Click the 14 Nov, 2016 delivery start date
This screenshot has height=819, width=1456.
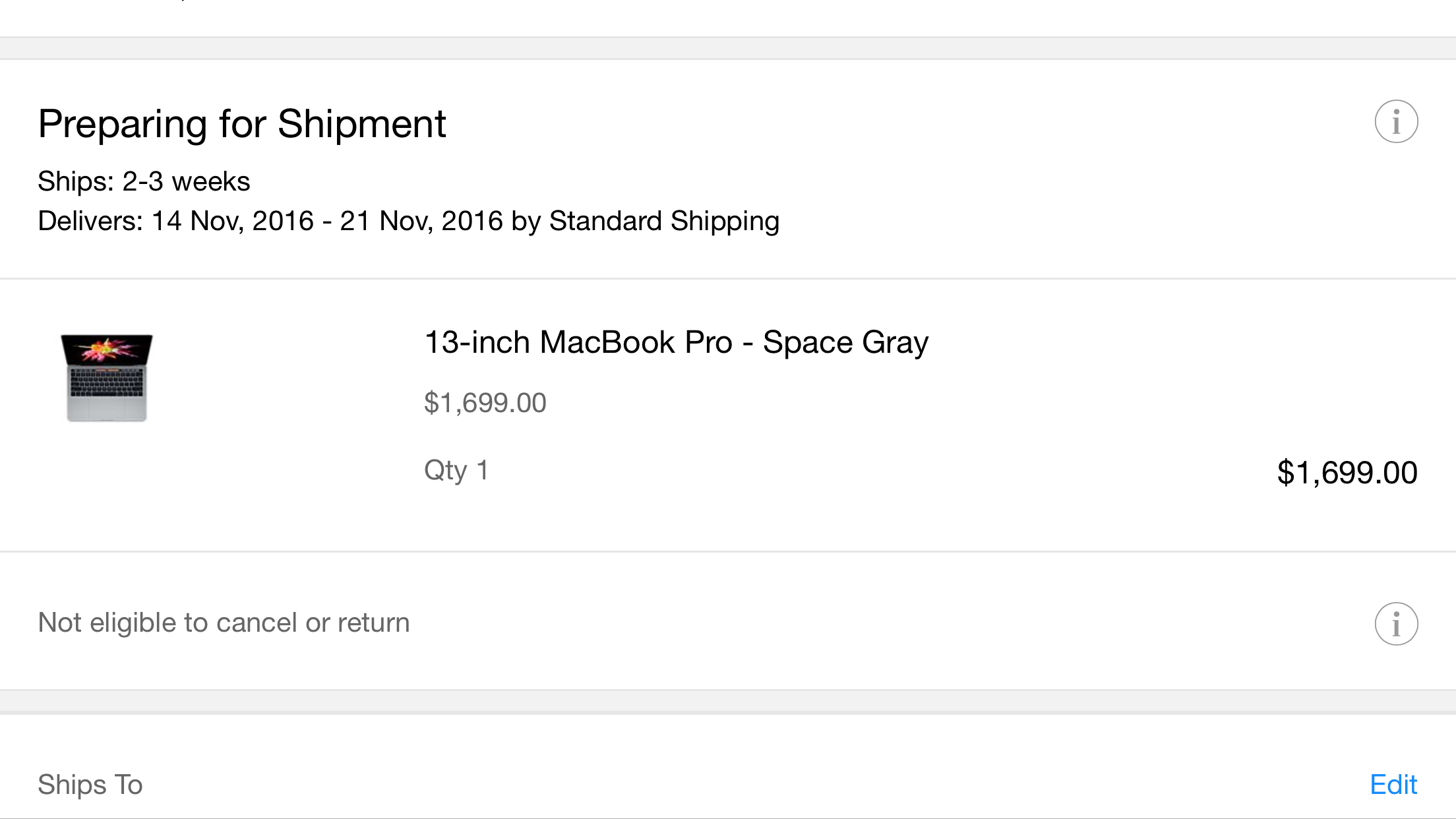tap(233, 221)
